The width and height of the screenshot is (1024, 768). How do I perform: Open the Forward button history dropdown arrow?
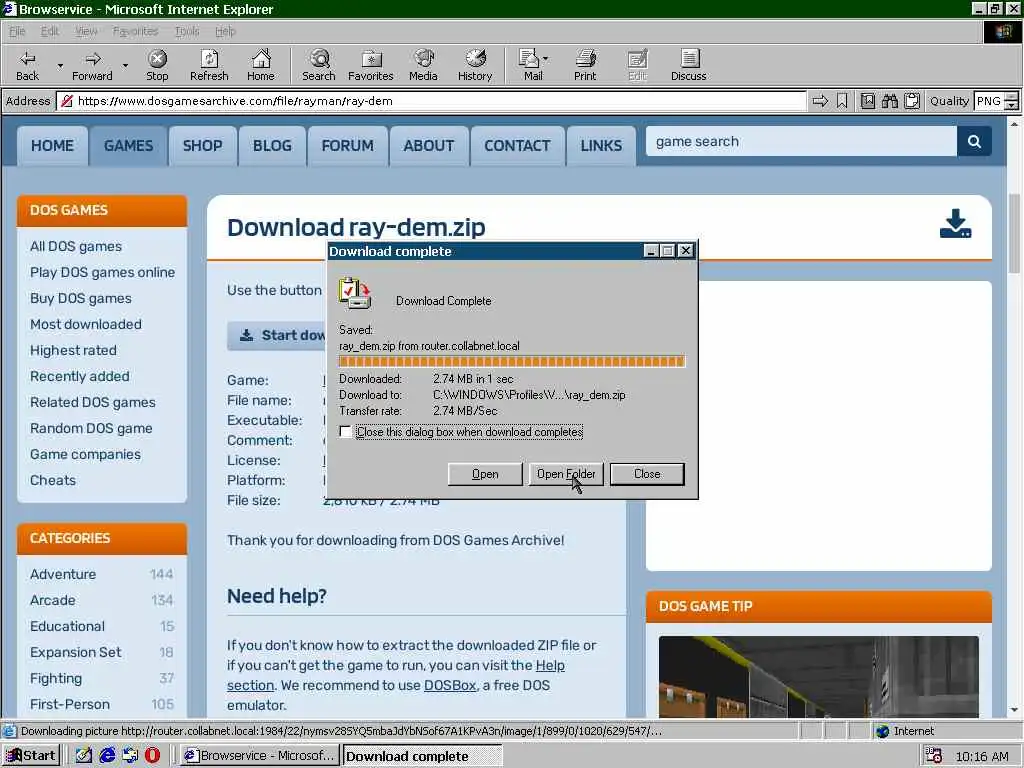[x=125, y=66]
